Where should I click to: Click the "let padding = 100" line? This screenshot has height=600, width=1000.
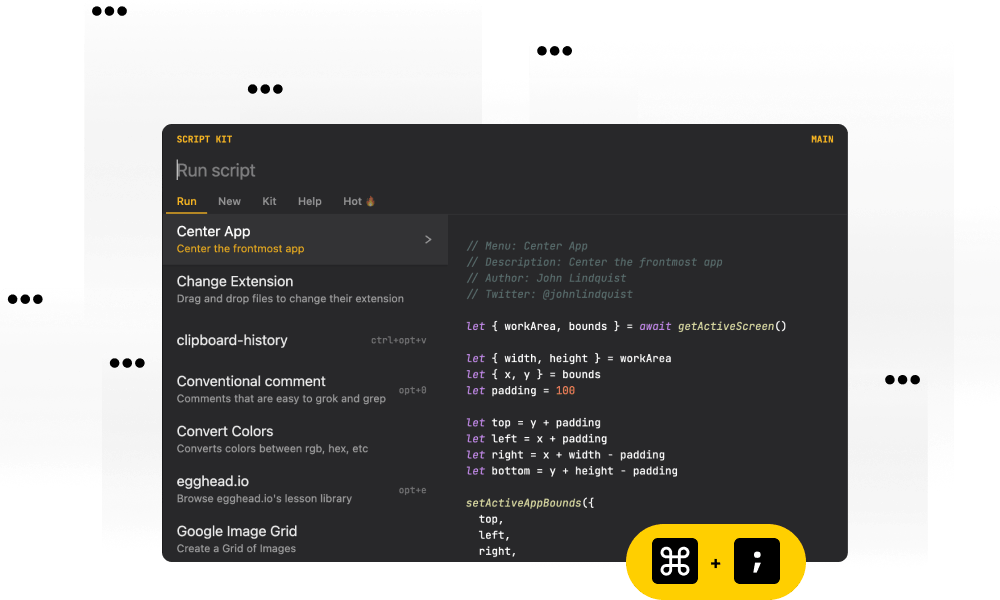pyautogui.click(x=520, y=390)
